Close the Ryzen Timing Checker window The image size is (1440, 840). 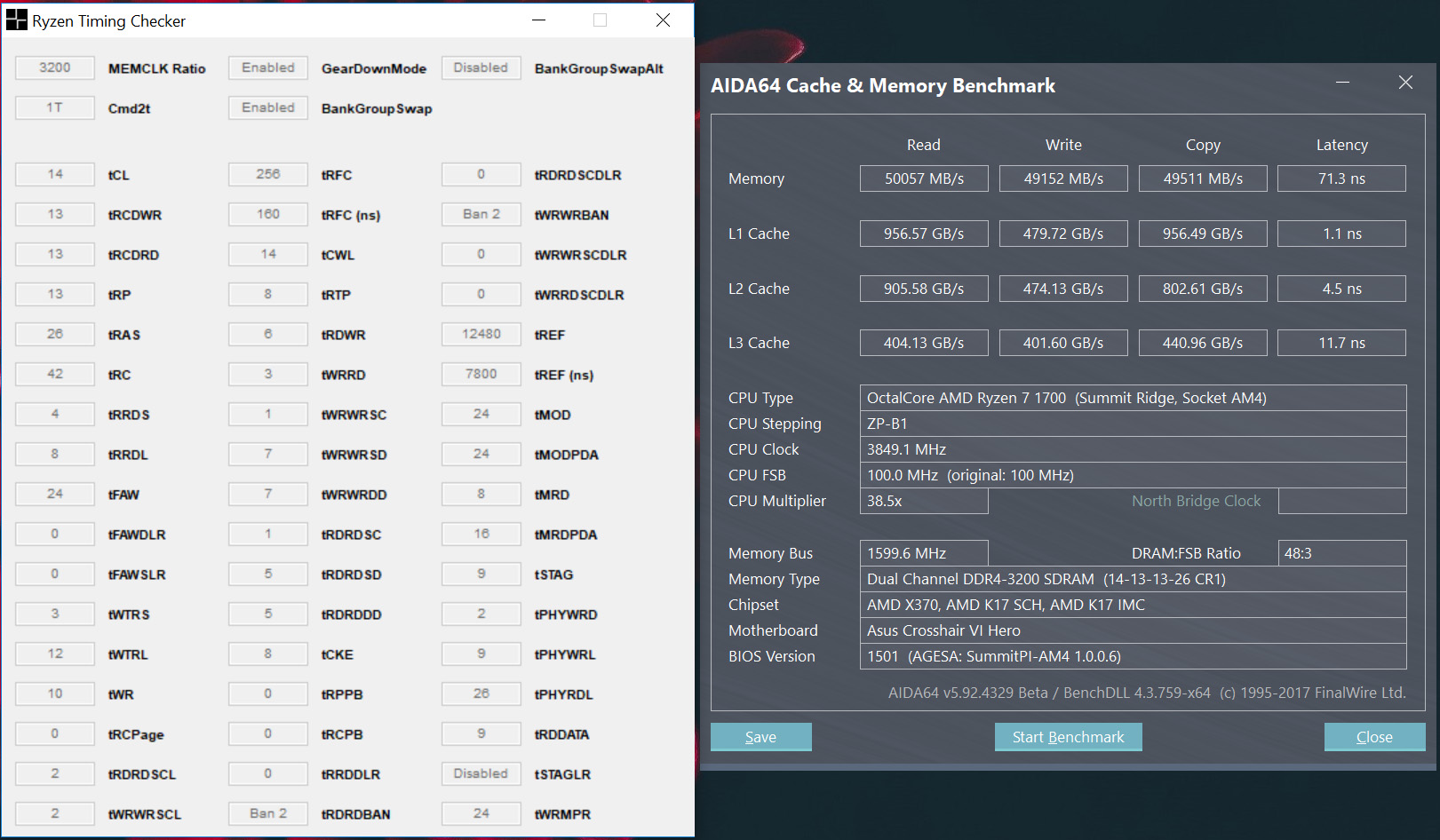click(x=663, y=20)
